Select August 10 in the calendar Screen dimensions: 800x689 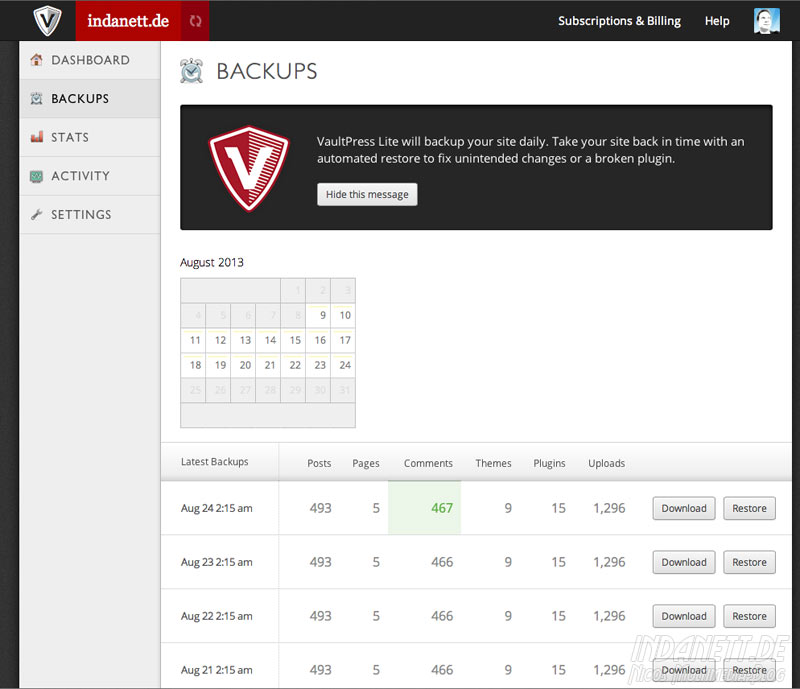(x=343, y=315)
